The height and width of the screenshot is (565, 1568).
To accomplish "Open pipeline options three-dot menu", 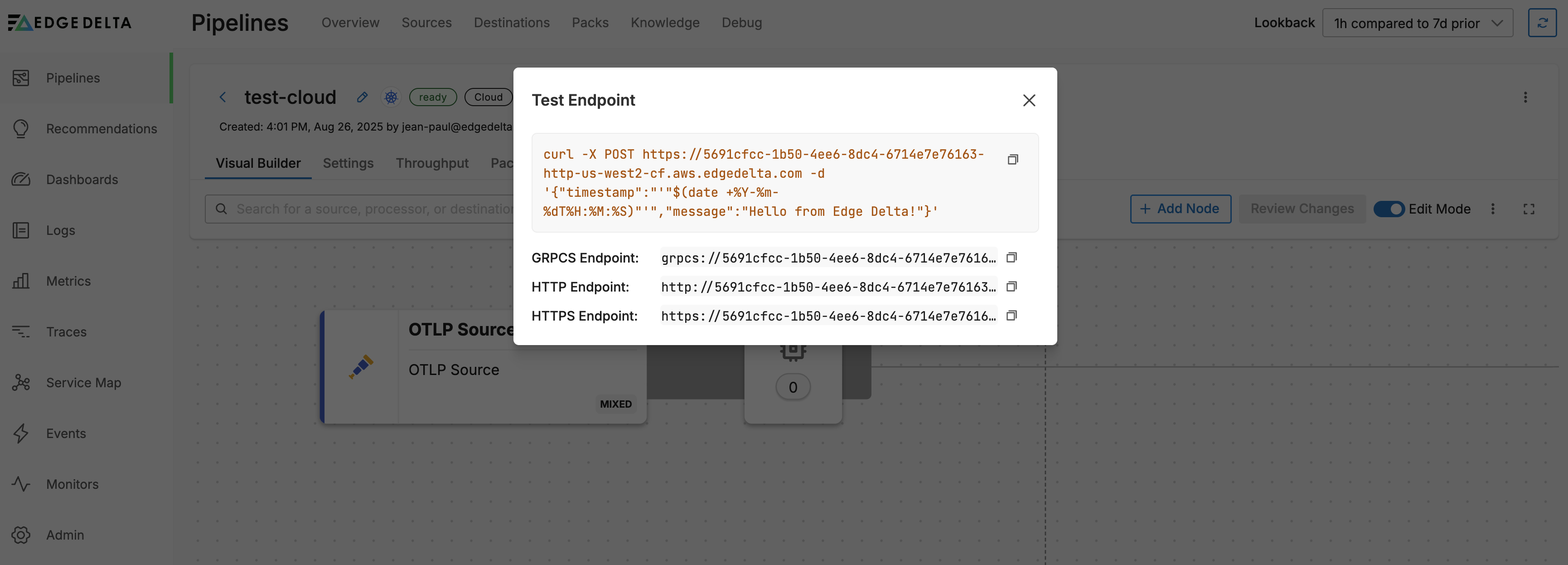I will [1525, 97].
